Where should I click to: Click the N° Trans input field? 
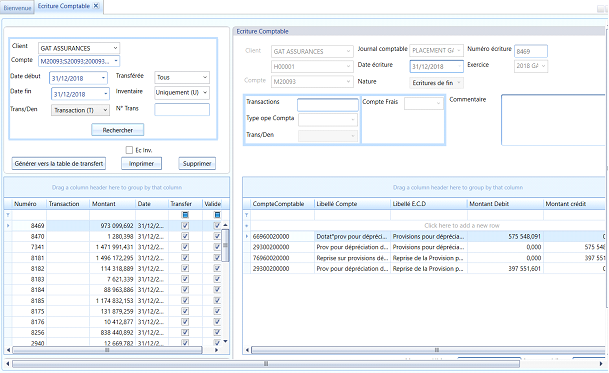click(x=182, y=110)
